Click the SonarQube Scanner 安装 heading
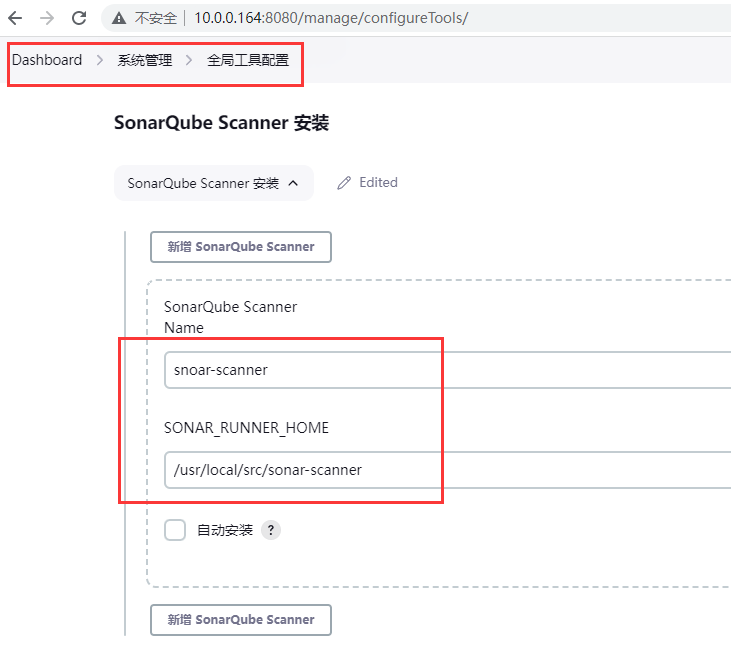The image size is (731, 661). pos(221,123)
